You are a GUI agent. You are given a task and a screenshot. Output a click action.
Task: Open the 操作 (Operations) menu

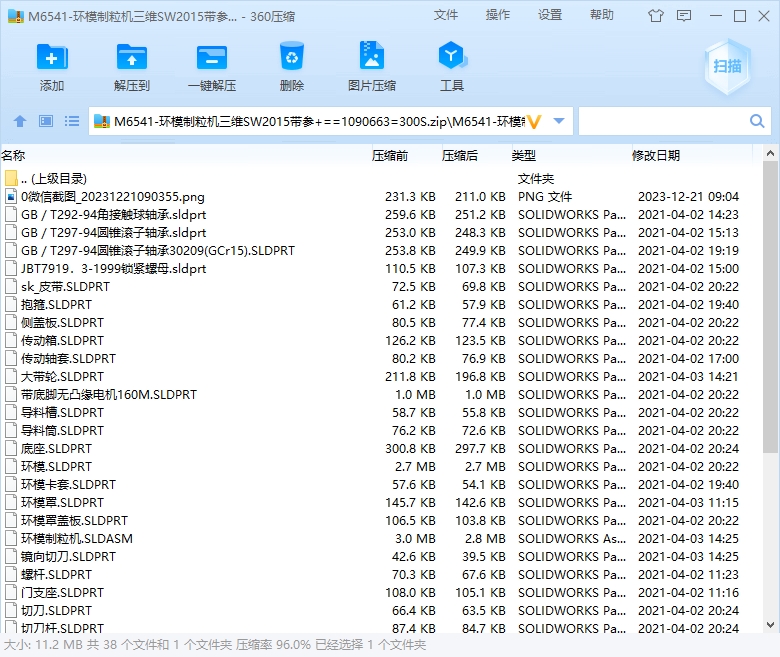[x=498, y=15]
